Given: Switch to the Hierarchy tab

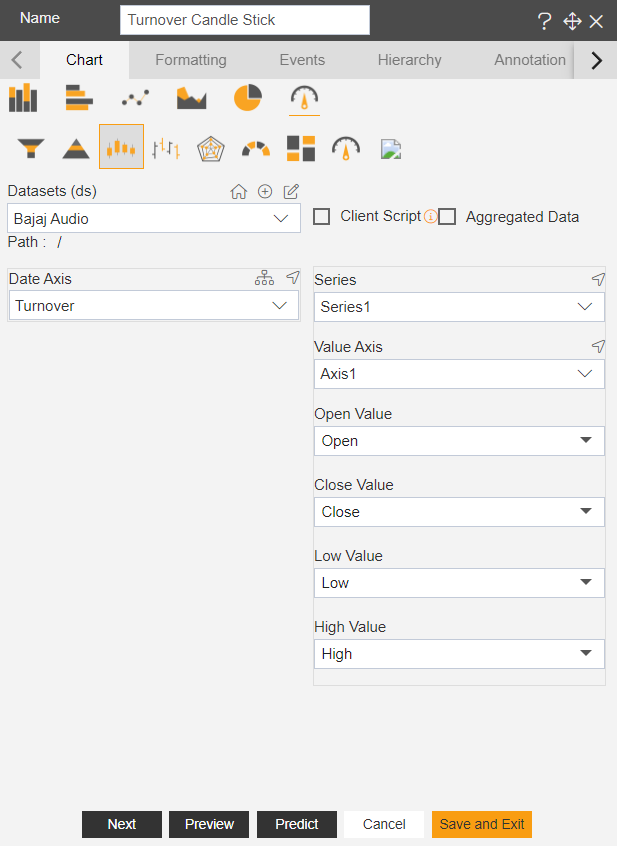Looking at the screenshot, I should point(409,60).
